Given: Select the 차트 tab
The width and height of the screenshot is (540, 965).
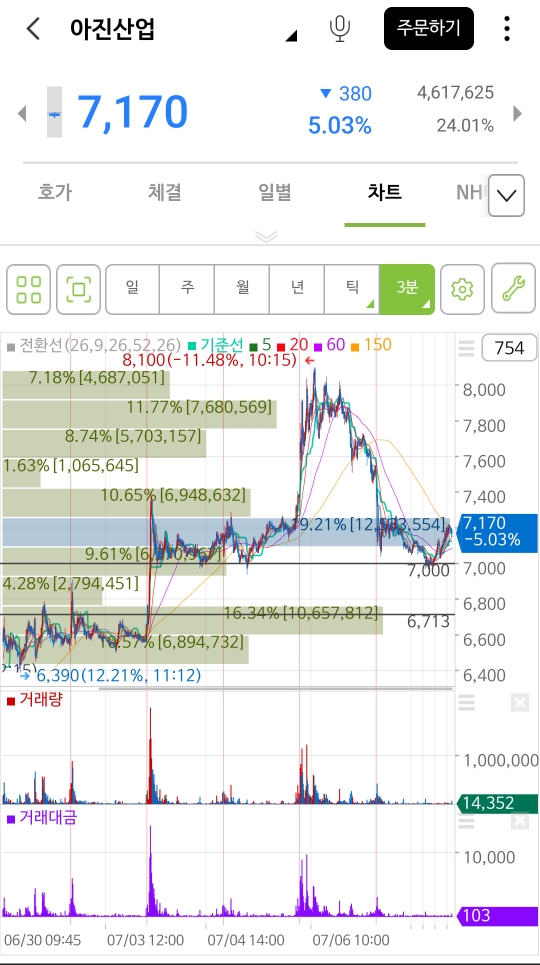Looking at the screenshot, I should point(385,193).
